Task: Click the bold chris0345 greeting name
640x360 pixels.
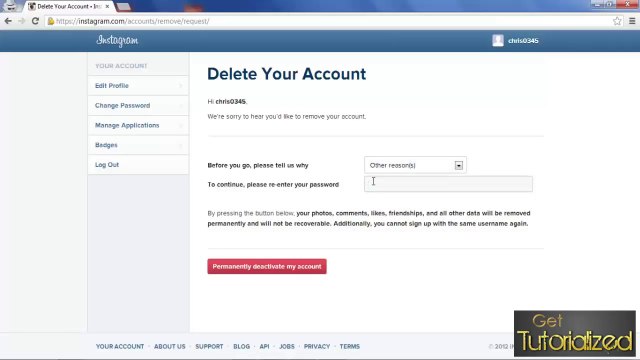Action: pyautogui.click(x=231, y=102)
